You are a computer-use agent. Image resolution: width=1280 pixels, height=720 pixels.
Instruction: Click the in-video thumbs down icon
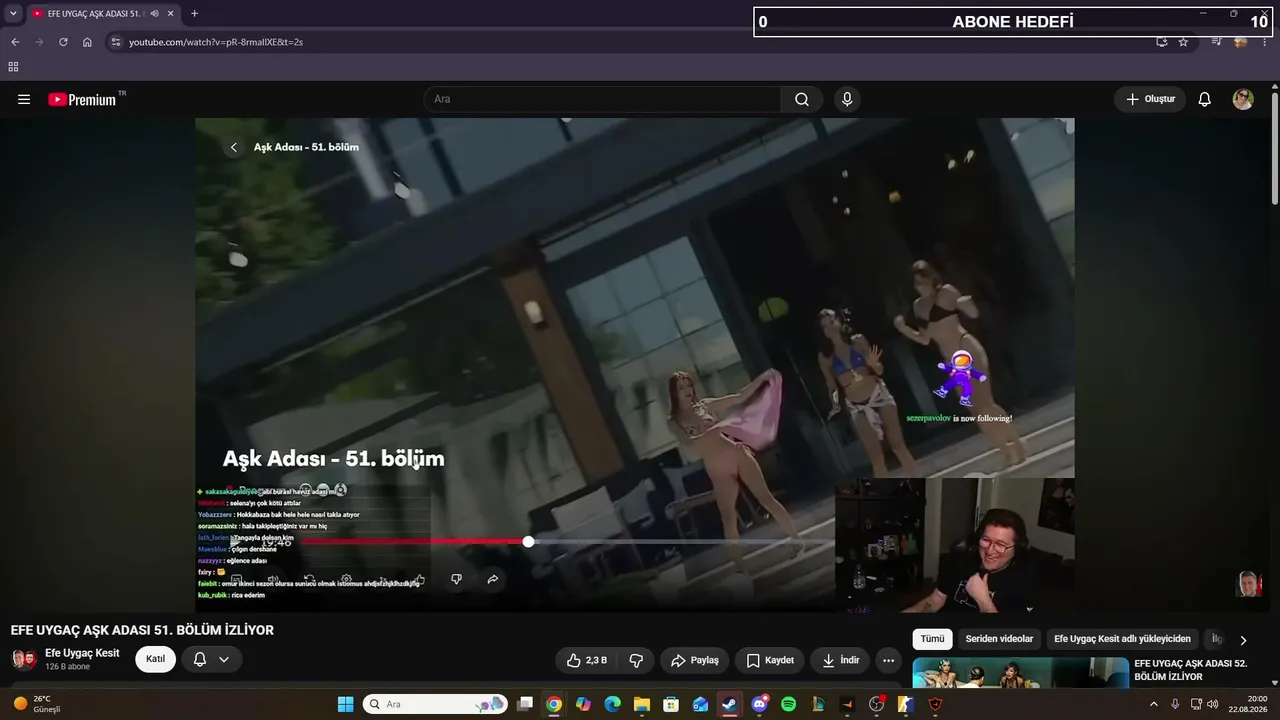(x=456, y=579)
